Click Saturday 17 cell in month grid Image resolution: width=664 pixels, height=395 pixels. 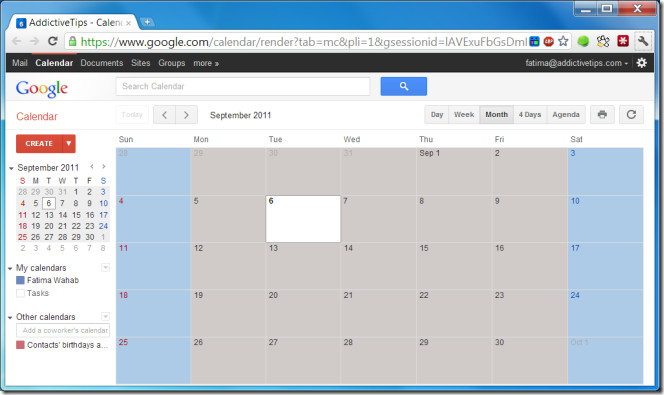[x=605, y=266]
